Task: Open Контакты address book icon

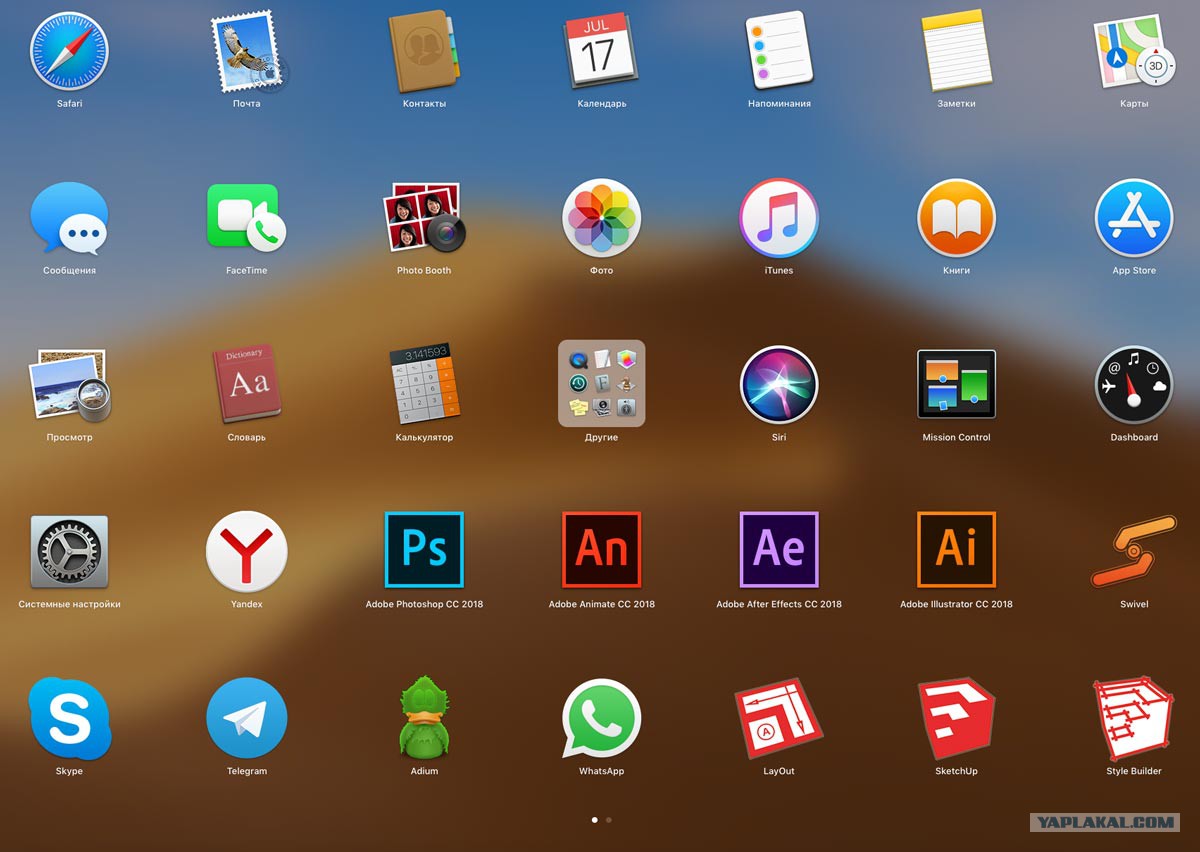Action: point(424,51)
